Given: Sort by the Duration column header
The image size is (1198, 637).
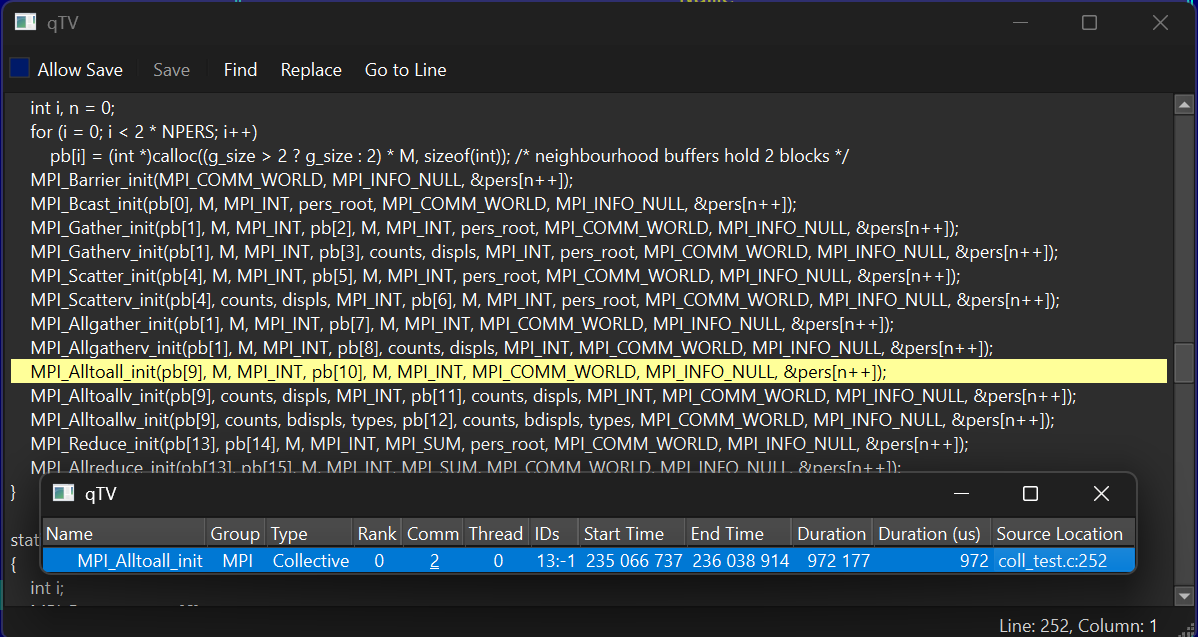Looking at the screenshot, I should 832,534.
